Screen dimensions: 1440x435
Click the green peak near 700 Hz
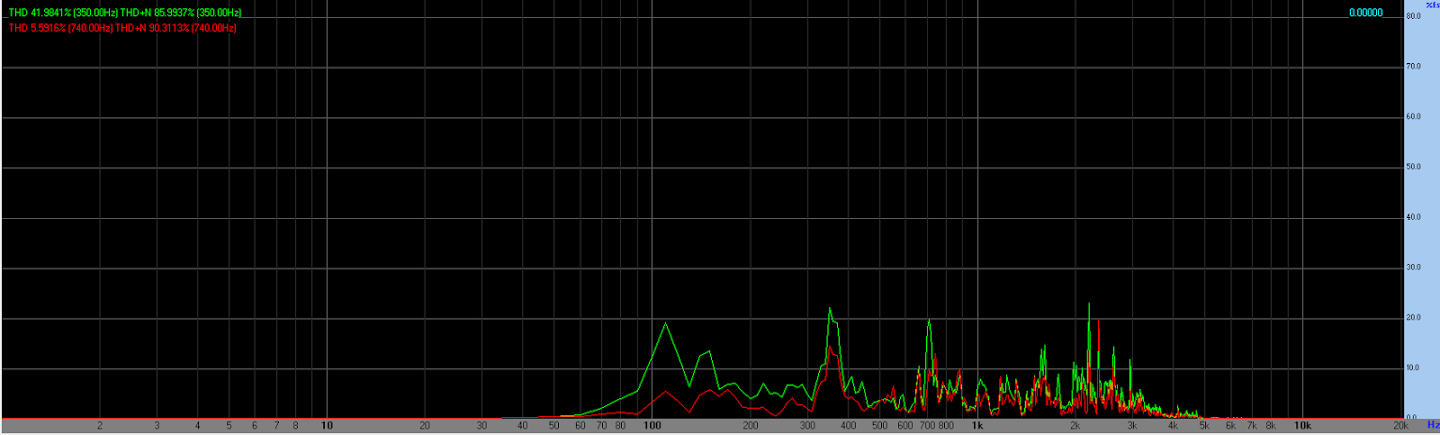(x=929, y=320)
